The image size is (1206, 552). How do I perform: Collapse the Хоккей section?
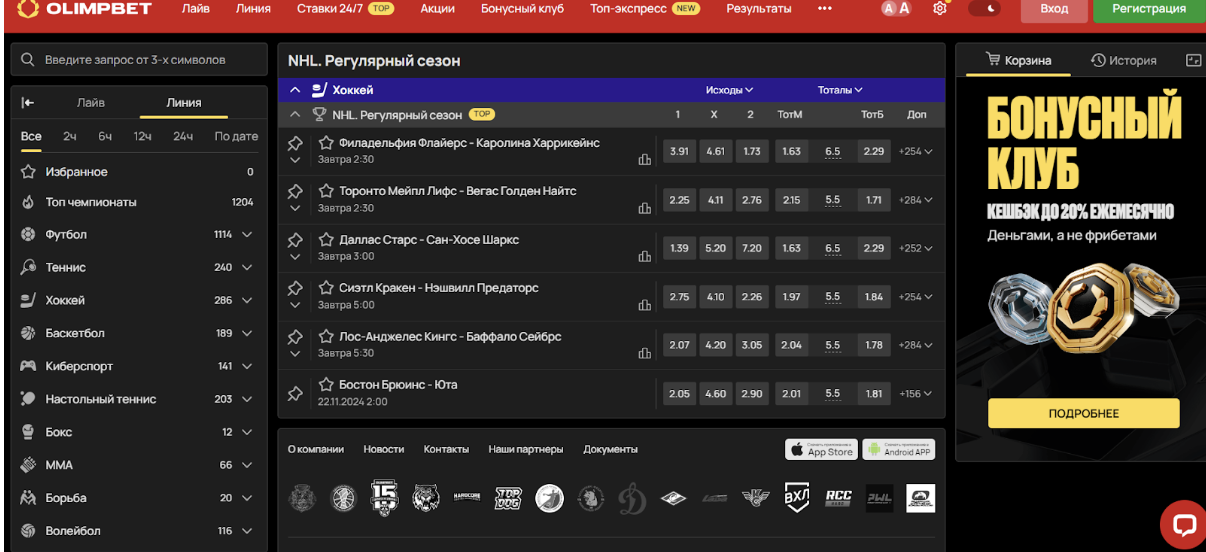[x=295, y=90]
